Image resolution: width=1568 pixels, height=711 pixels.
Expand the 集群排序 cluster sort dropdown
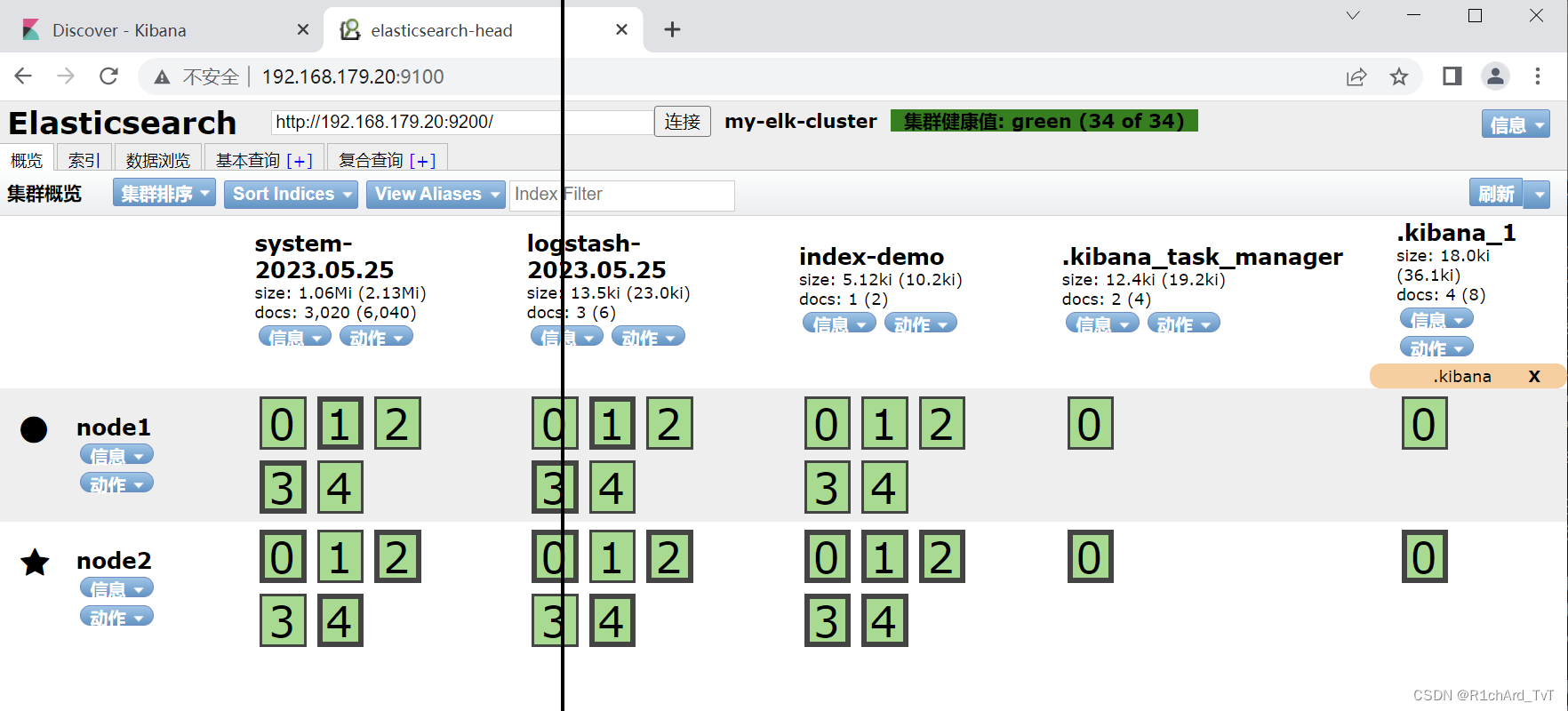pos(164,193)
